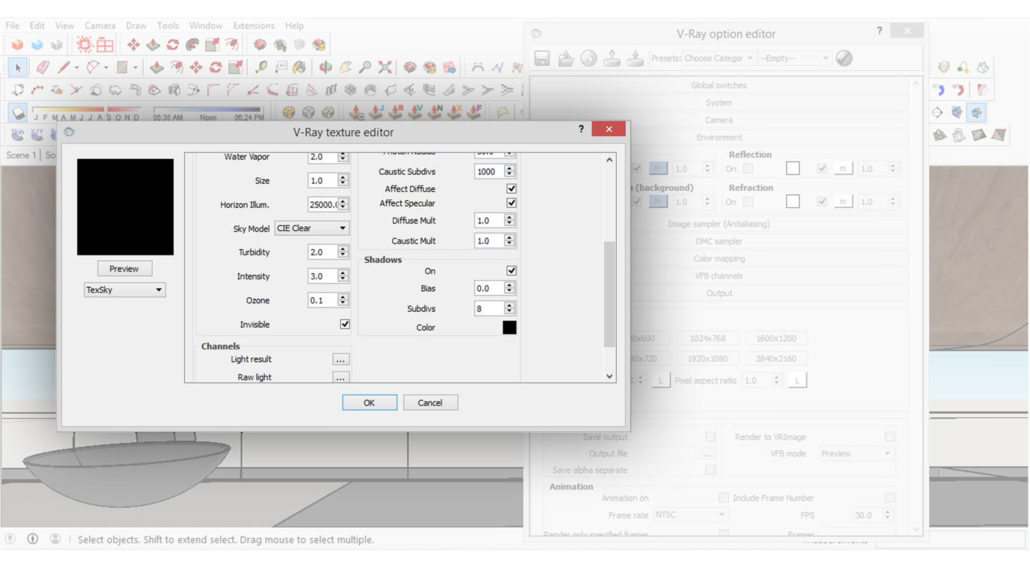Select the Zoom magnifier tool
The width and height of the screenshot is (1030, 579).
[x=366, y=68]
